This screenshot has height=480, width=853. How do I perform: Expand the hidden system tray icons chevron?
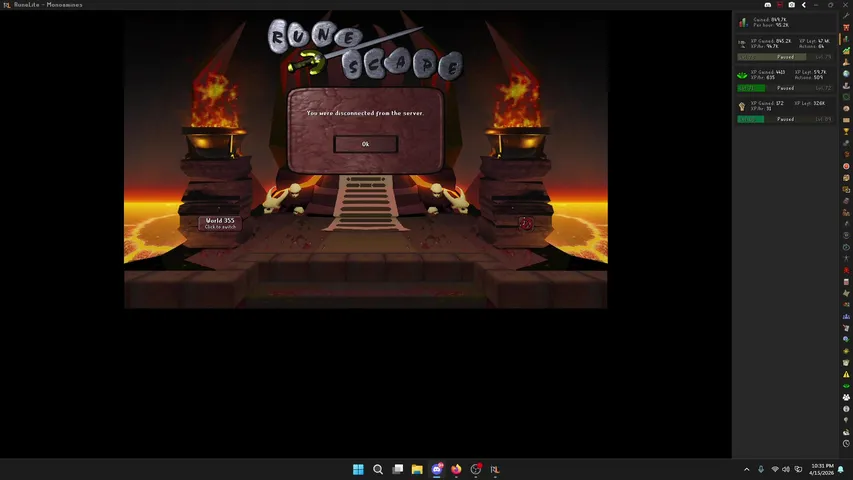(x=746, y=469)
